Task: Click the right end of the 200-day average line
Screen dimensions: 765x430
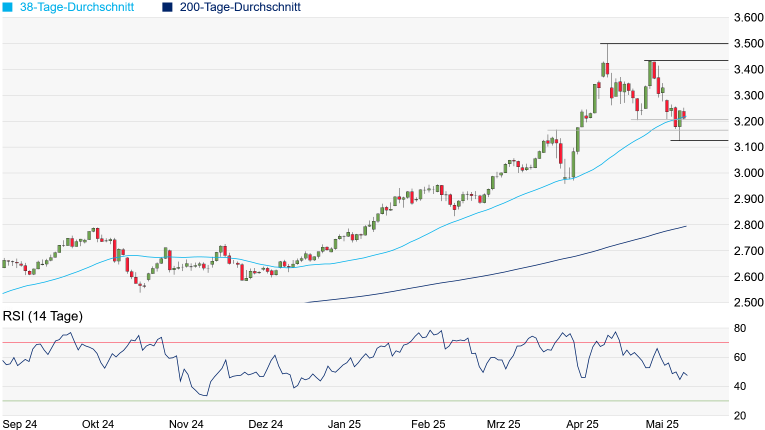Action: click(x=685, y=227)
